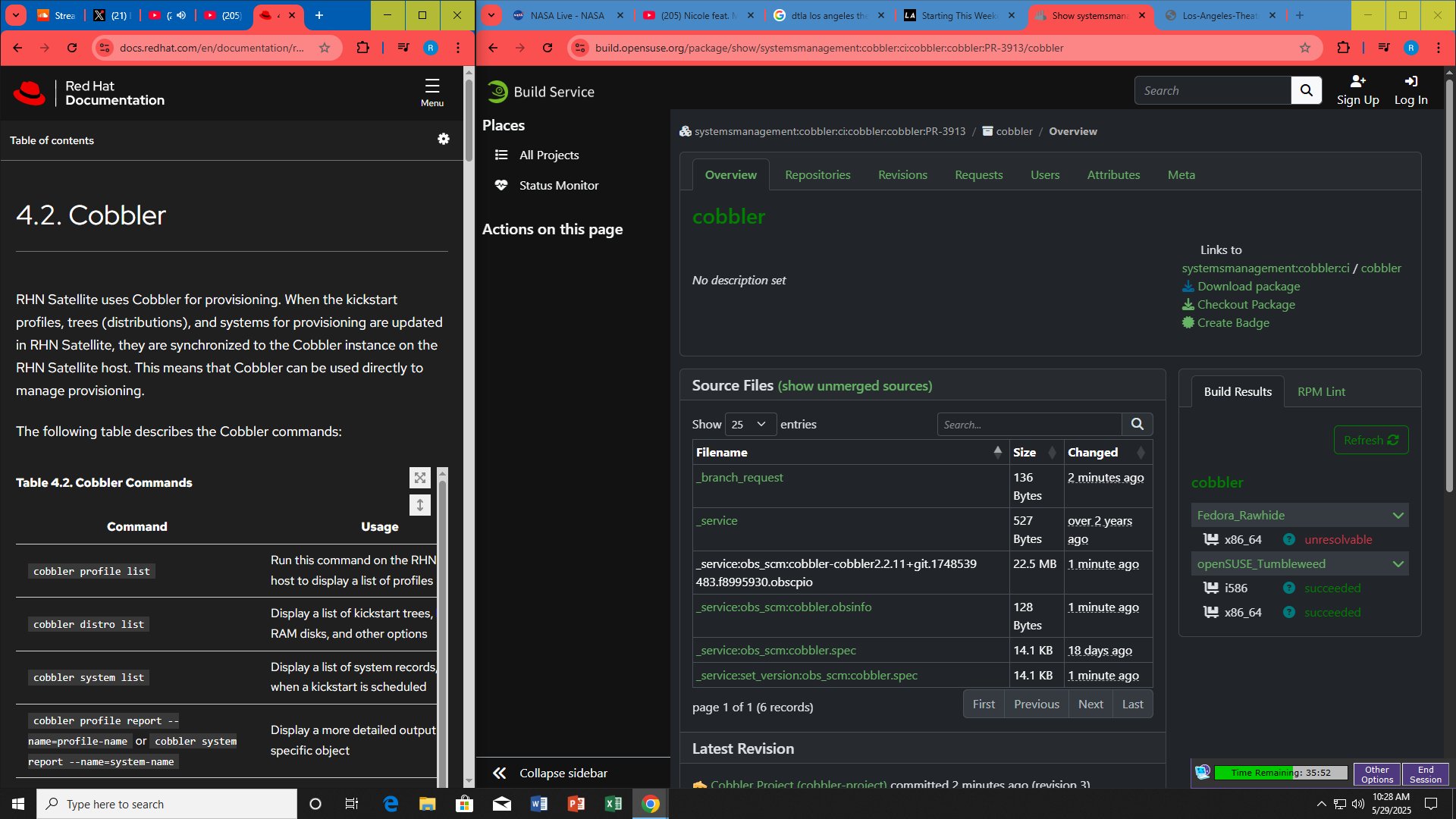Open _branch_request source file

740,477
